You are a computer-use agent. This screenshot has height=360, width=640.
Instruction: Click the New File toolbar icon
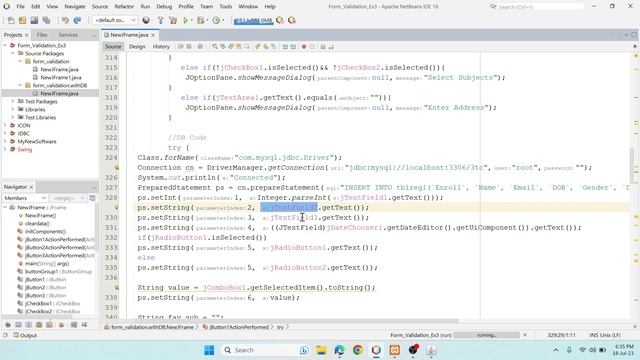click(11, 20)
